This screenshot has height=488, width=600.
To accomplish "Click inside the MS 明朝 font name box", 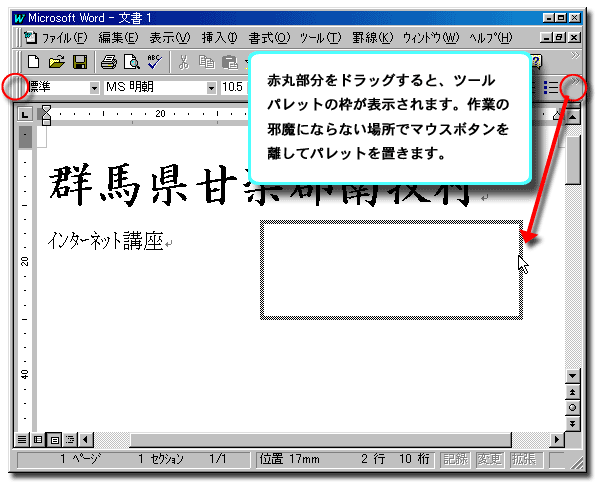I will pyautogui.click(x=155, y=87).
